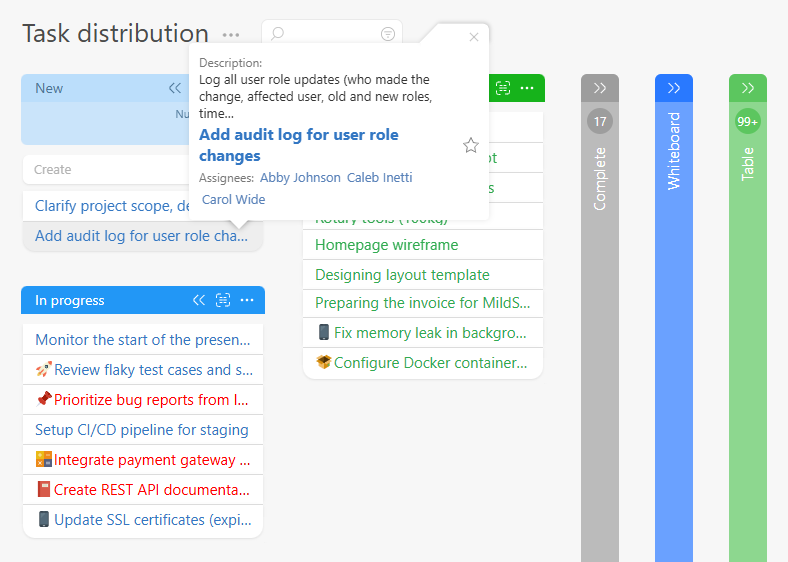Viewport: 788px width, 562px height.
Task: Expand the Table column
Action: point(748,88)
